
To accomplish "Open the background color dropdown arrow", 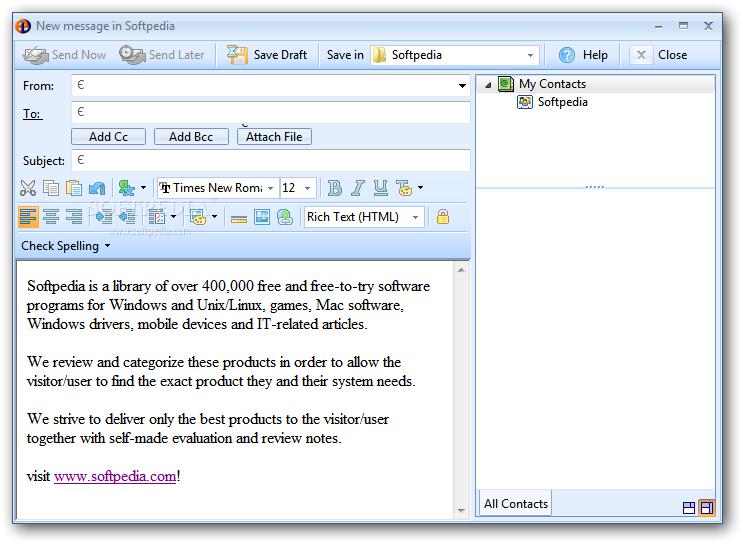I will pyautogui.click(x=215, y=217).
